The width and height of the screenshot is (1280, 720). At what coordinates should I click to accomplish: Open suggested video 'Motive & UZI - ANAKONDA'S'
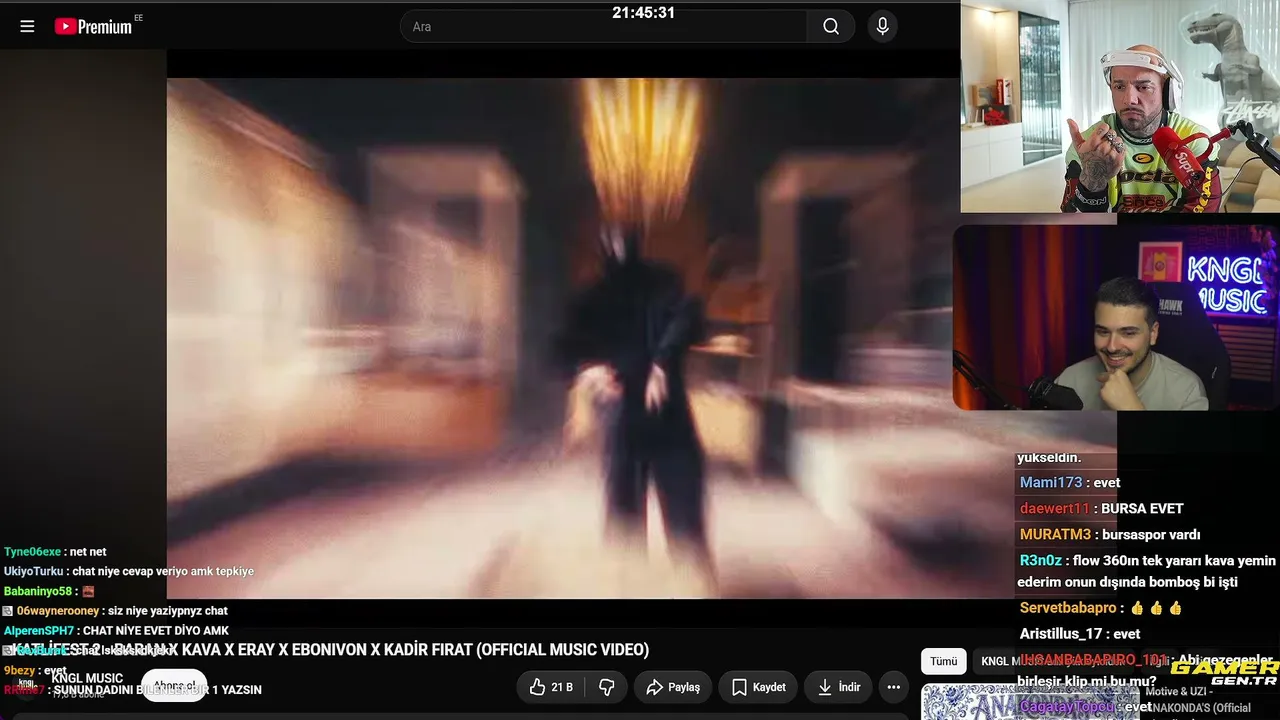tap(1198, 700)
